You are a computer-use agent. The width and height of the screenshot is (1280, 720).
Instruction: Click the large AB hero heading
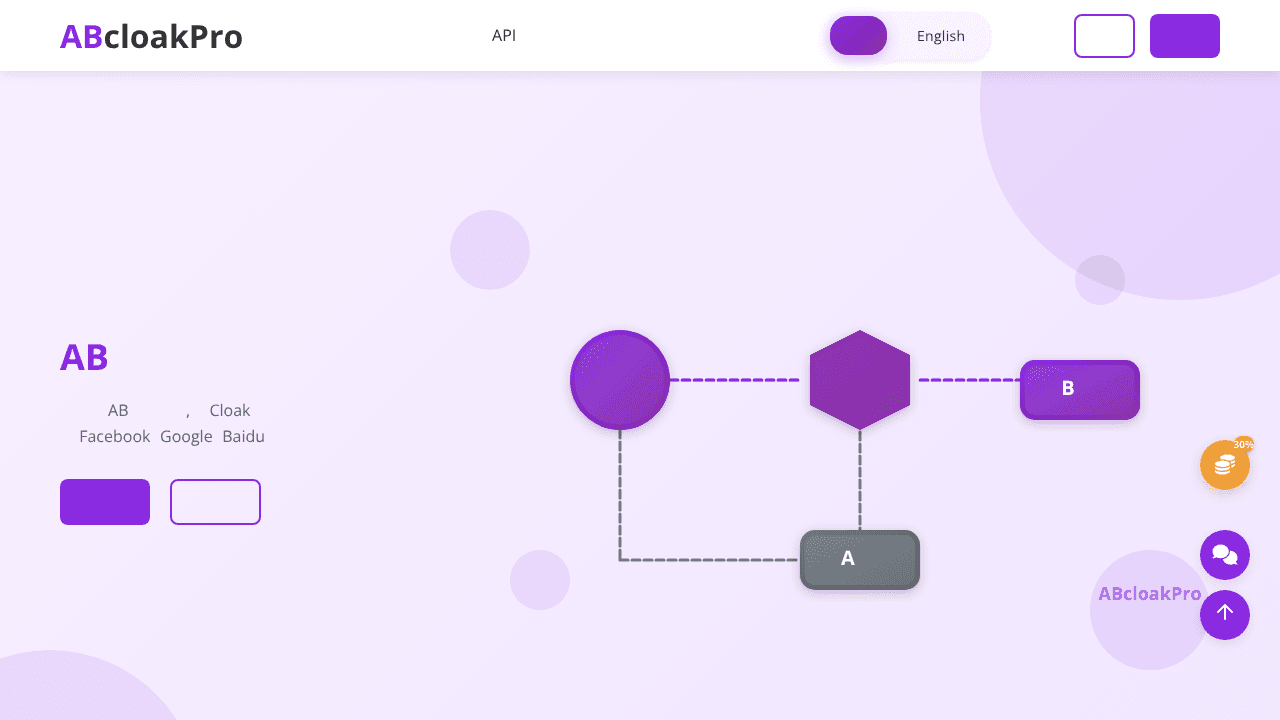click(84, 357)
